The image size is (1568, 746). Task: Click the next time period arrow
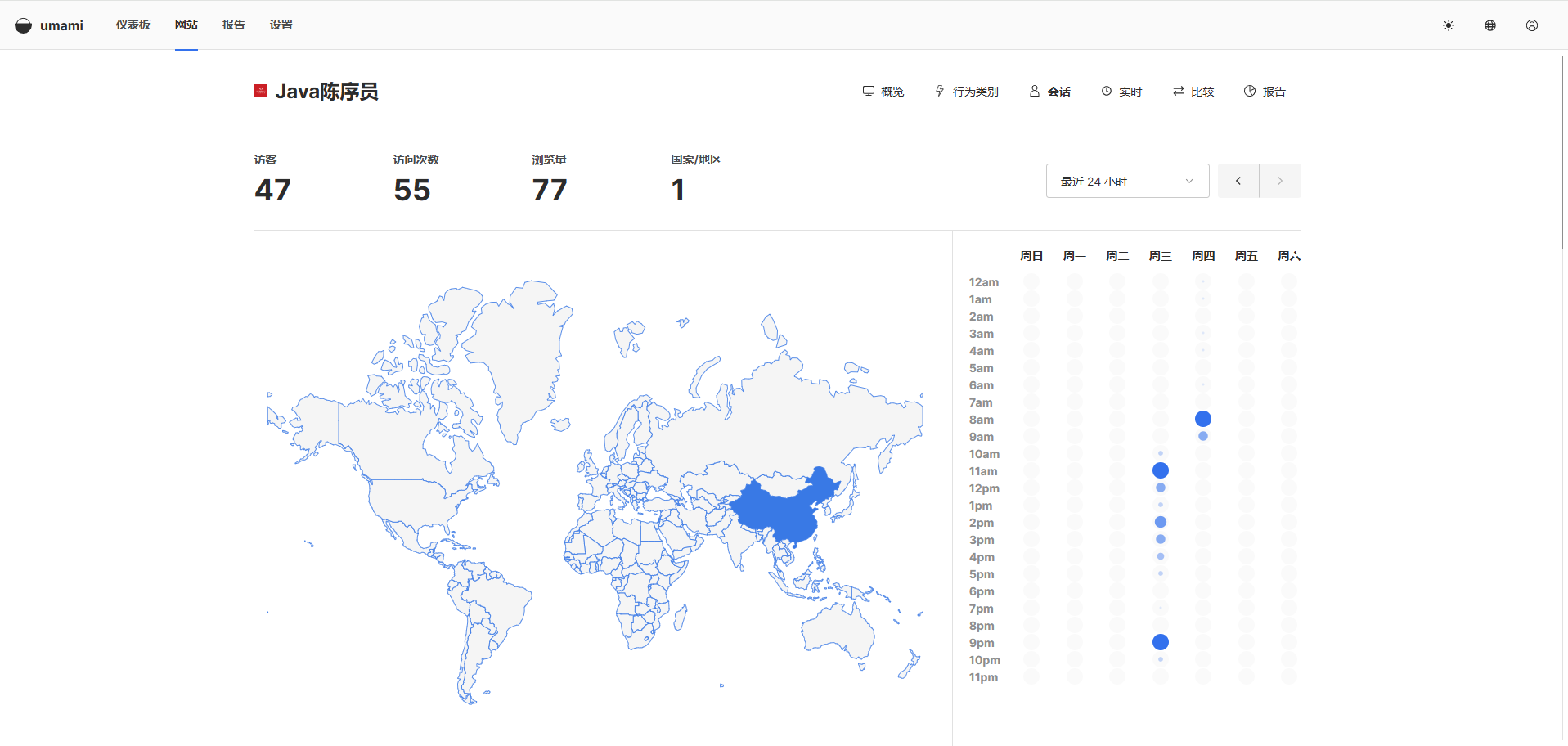coord(1280,181)
